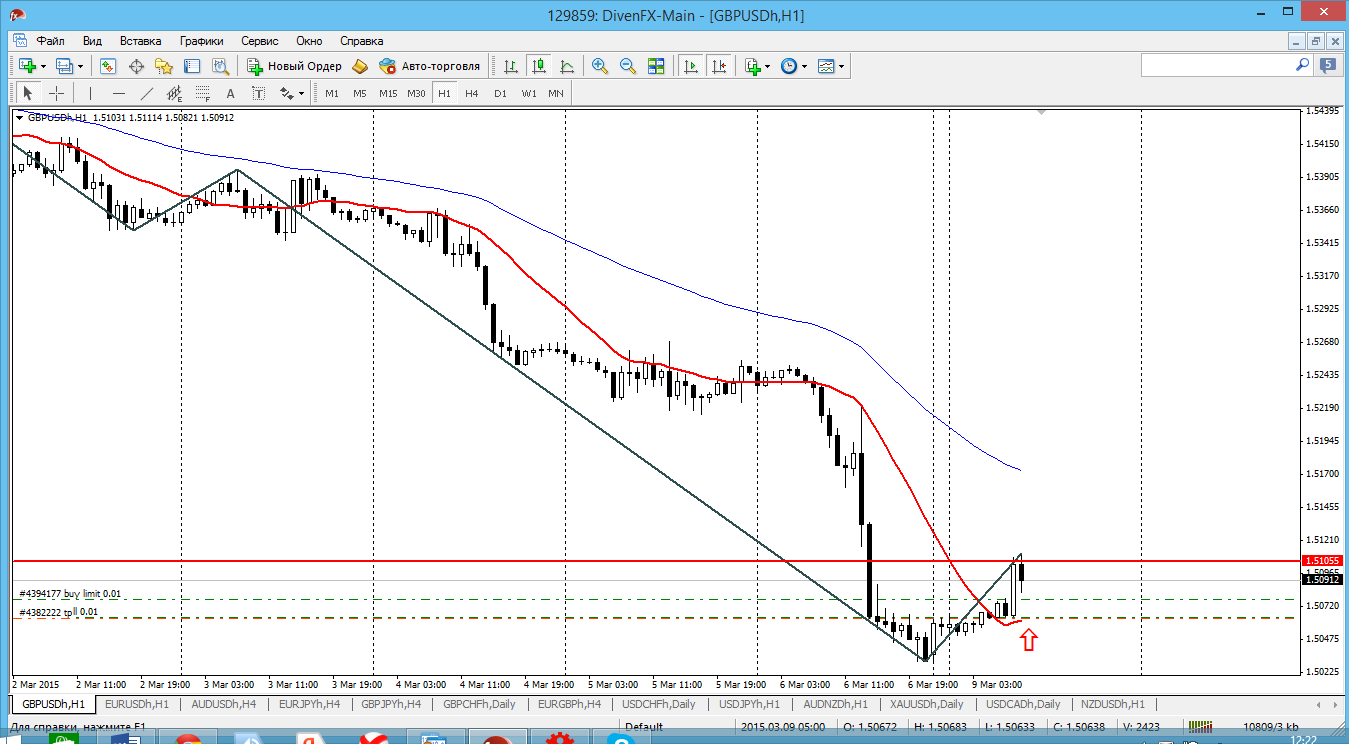Toggle chart auto scroll

(x=690, y=66)
